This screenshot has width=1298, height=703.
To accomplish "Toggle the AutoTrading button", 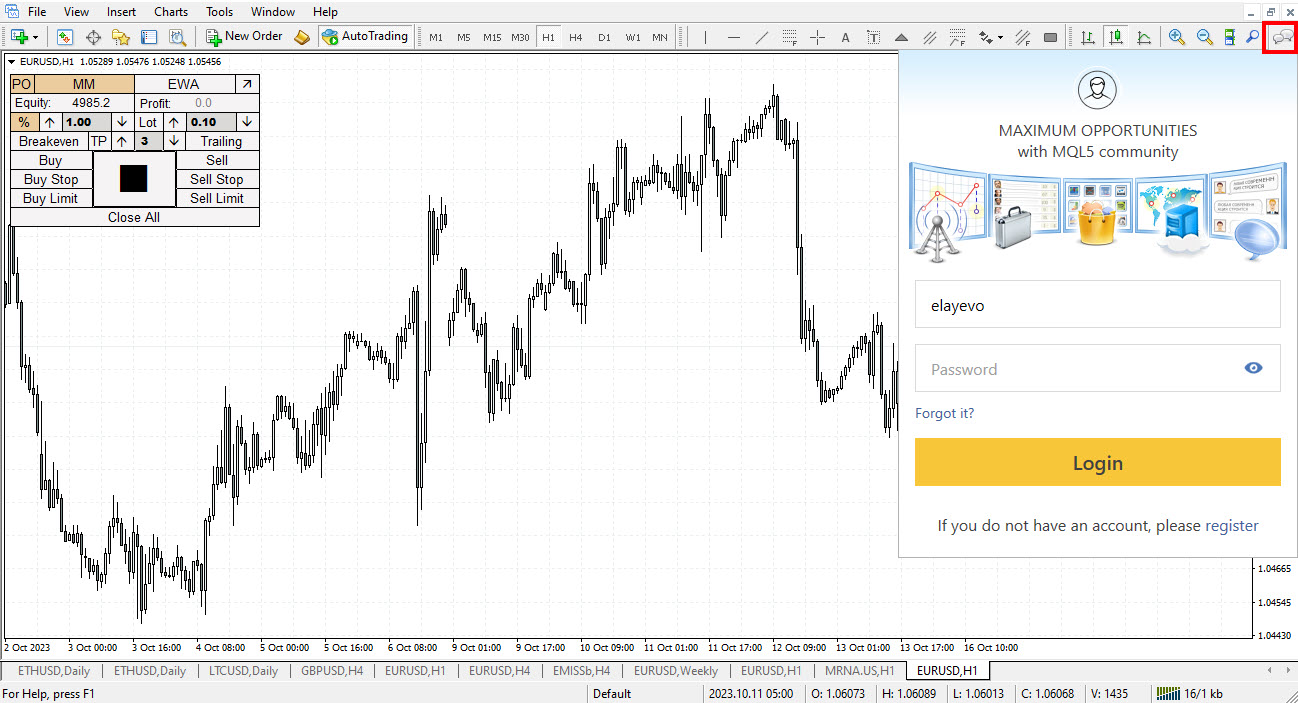I will (x=364, y=36).
